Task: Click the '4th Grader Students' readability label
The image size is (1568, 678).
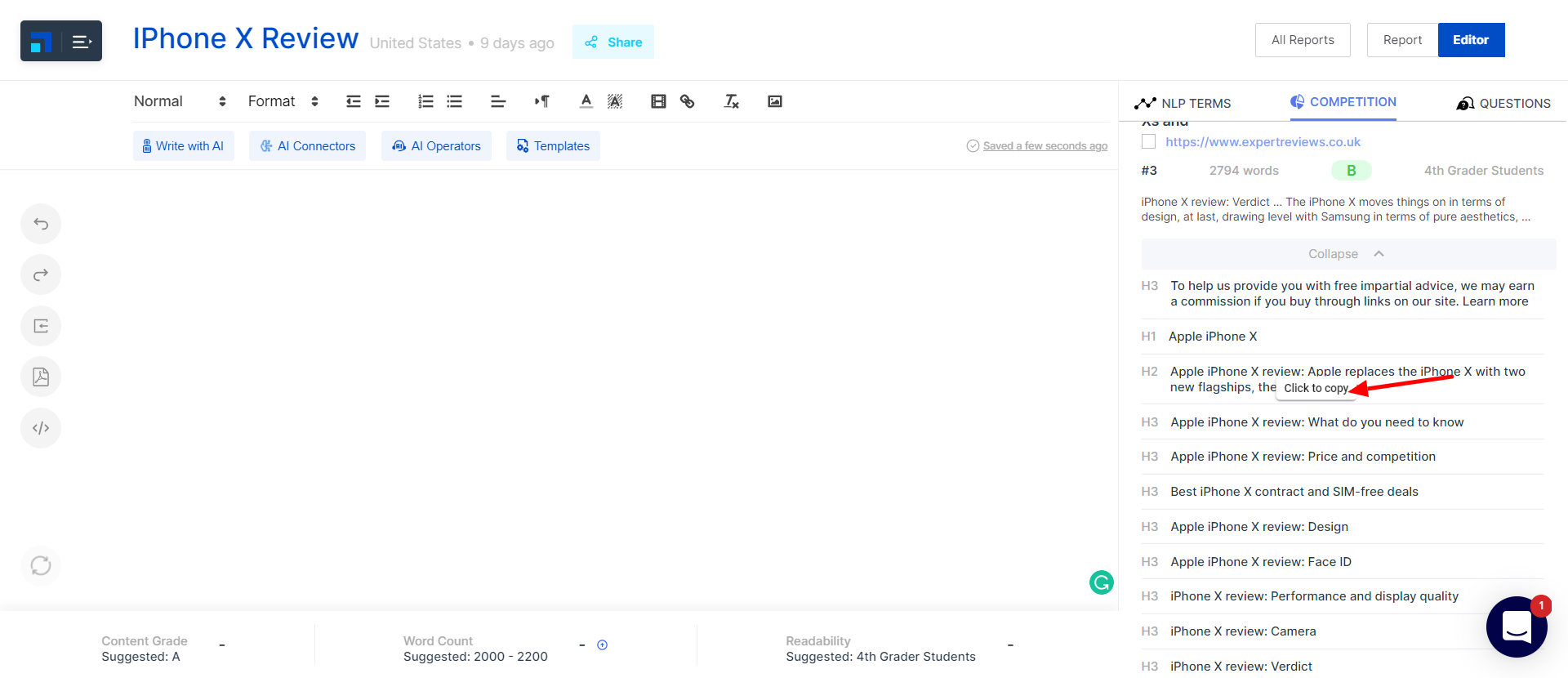Action: (1484, 171)
